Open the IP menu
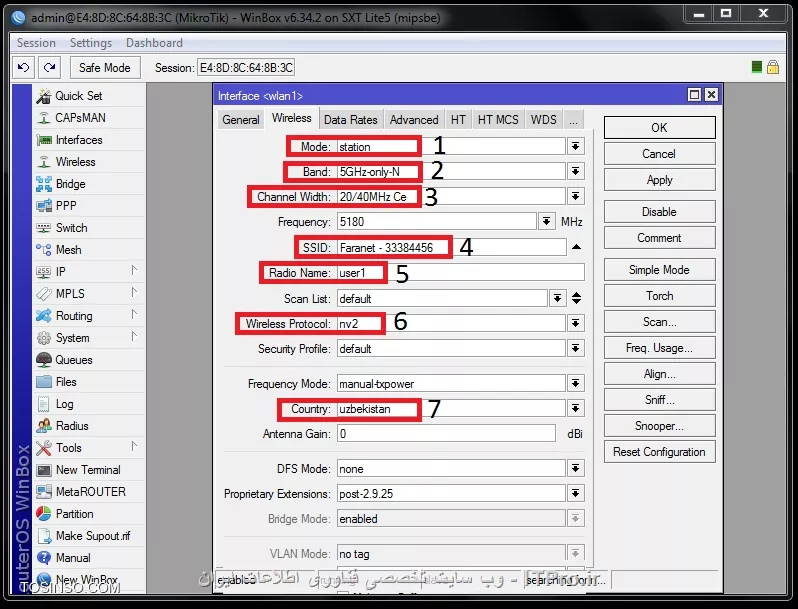This screenshot has width=798, height=609. [89, 272]
